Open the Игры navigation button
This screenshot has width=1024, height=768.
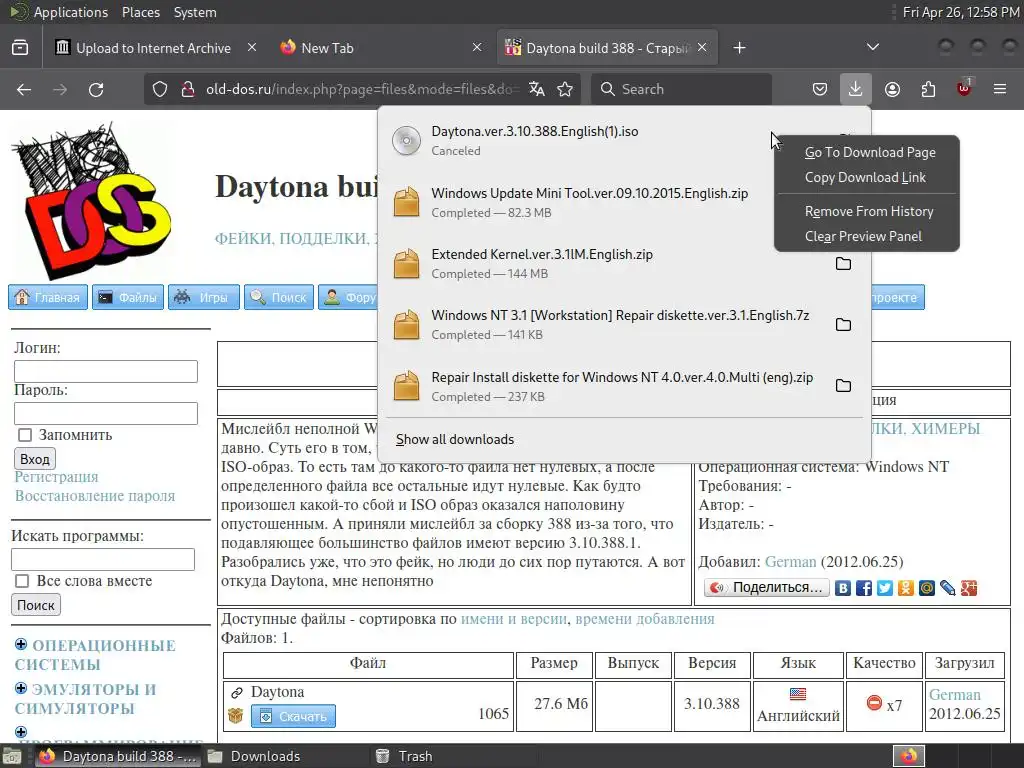point(204,297)
